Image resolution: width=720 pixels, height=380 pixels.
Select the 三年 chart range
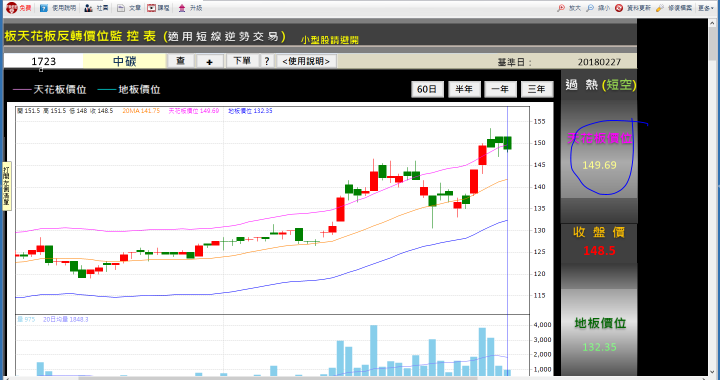[x=537, y=89]
